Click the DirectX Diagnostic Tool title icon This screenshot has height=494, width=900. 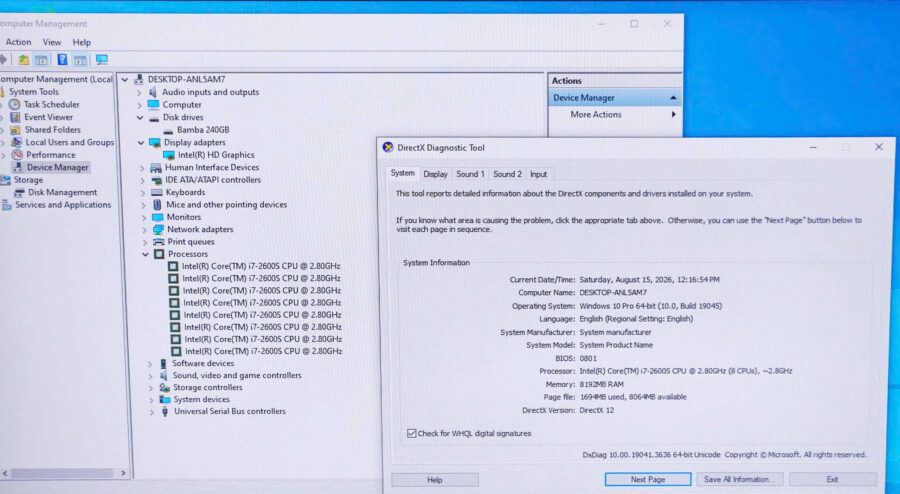pyautogui.click(x=388, y=147)
